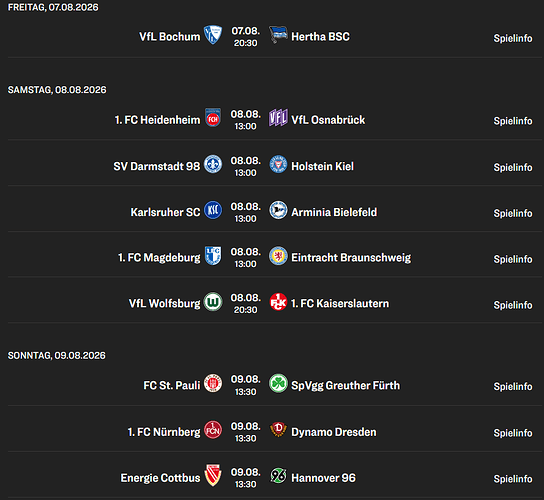The image size is (544, 500).
Task: Click the FC St. Pauli team name
Action: 172,385
